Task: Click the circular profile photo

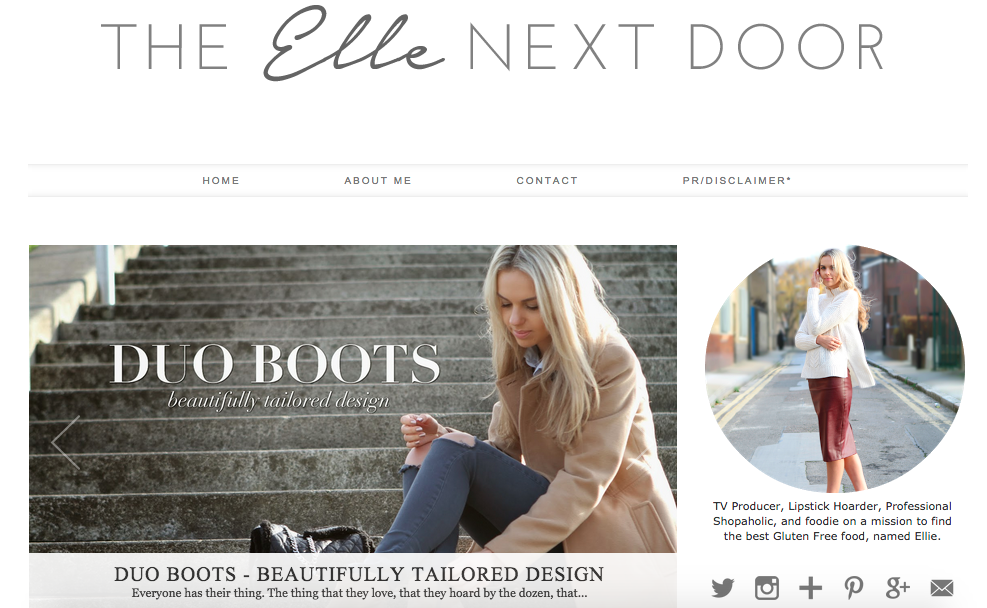Action: tap(834, 368)
